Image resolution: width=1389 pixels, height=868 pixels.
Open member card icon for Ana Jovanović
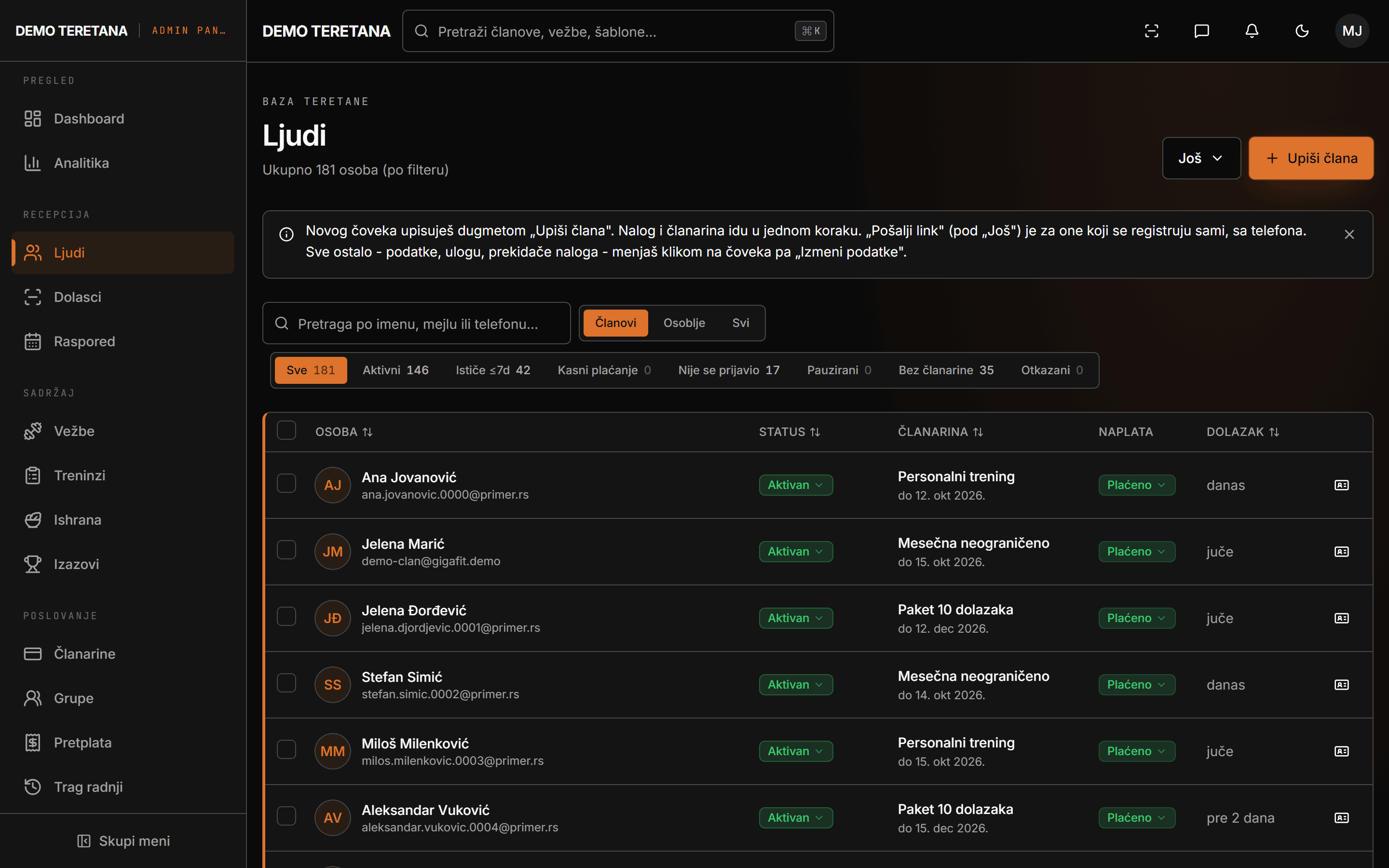click(x=1341, y=485)
